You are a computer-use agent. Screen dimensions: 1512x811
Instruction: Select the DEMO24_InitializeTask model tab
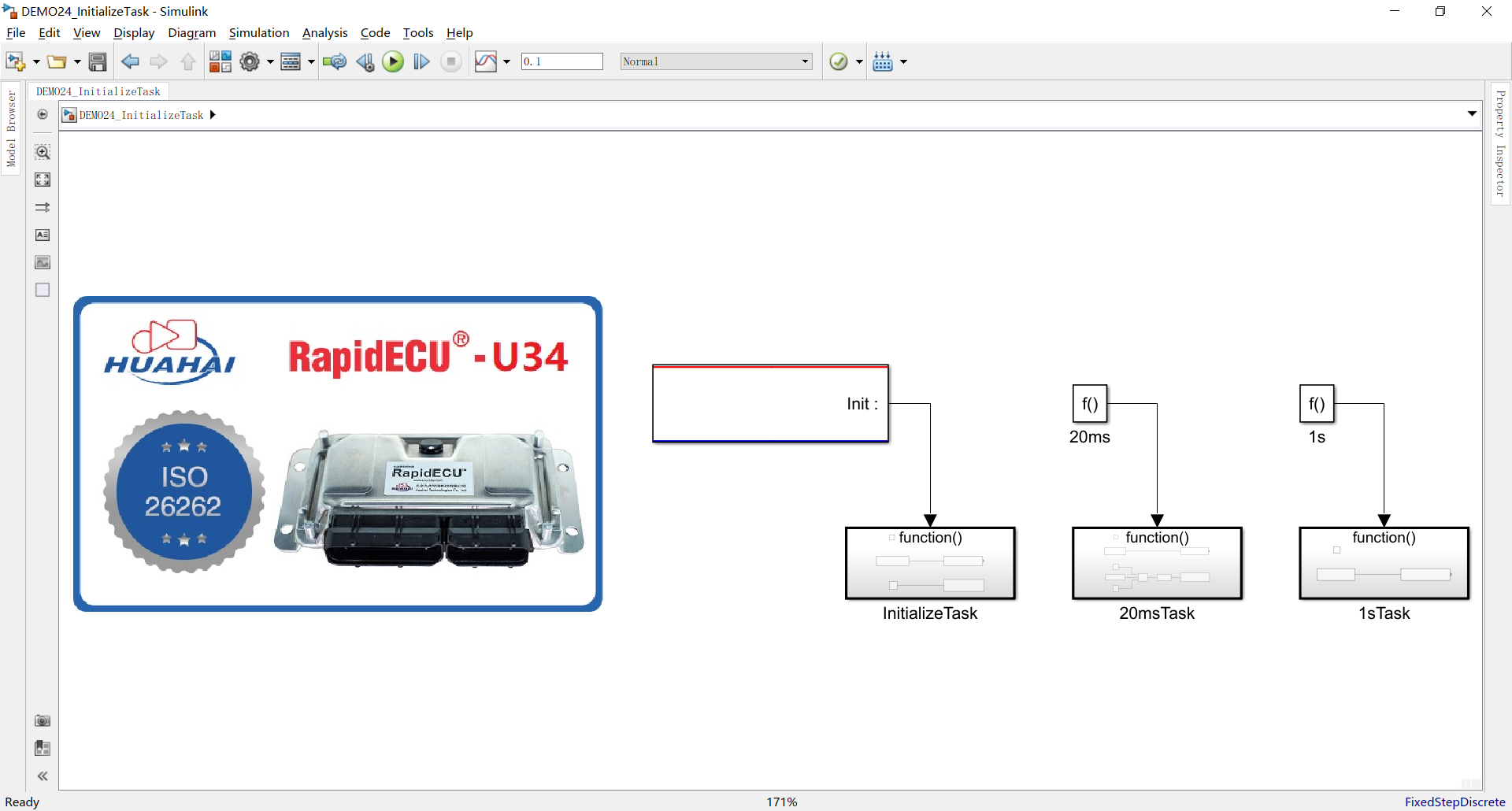coord(98,91)
